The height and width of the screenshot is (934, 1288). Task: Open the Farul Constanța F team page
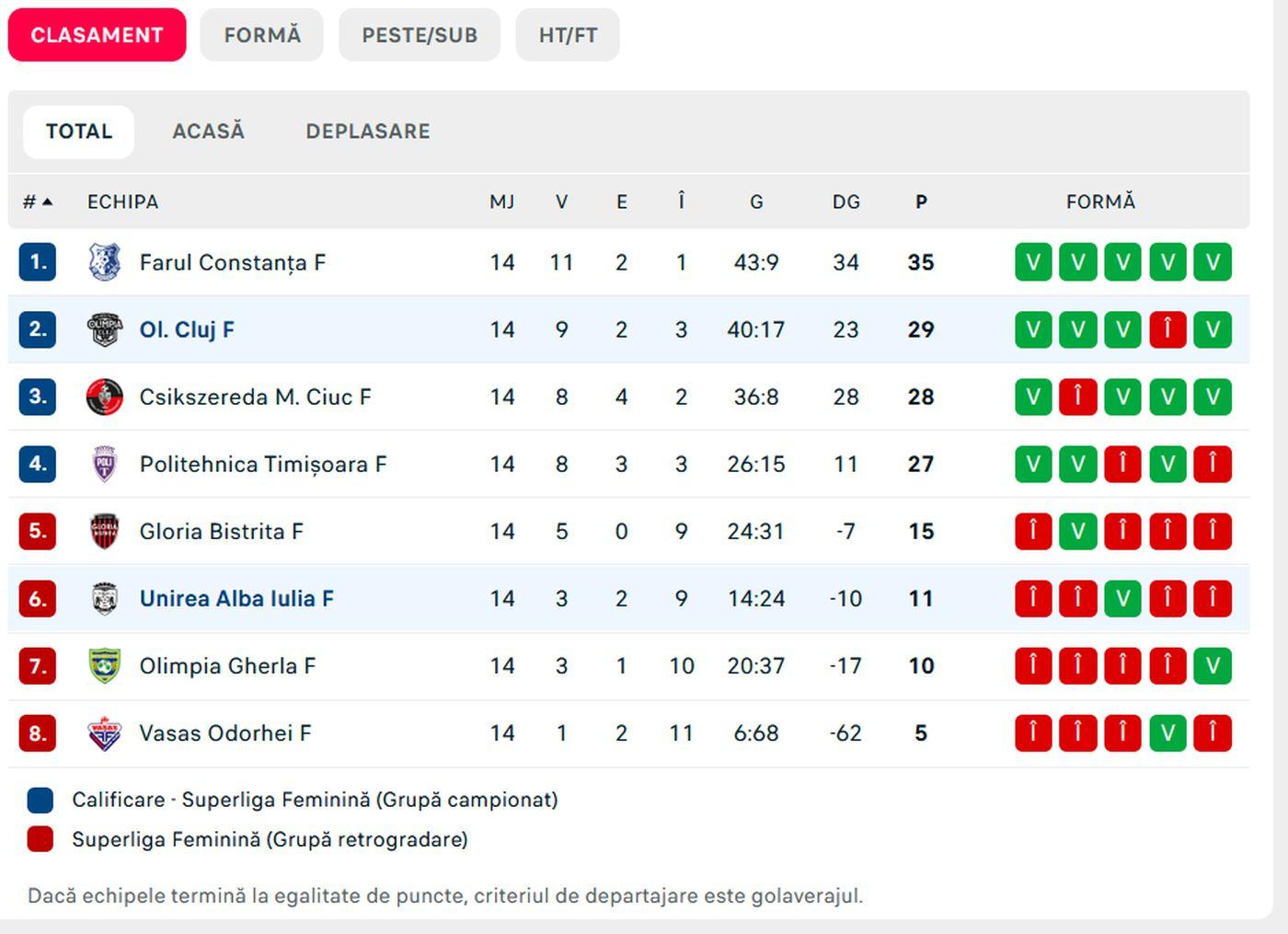click(230, 261)
